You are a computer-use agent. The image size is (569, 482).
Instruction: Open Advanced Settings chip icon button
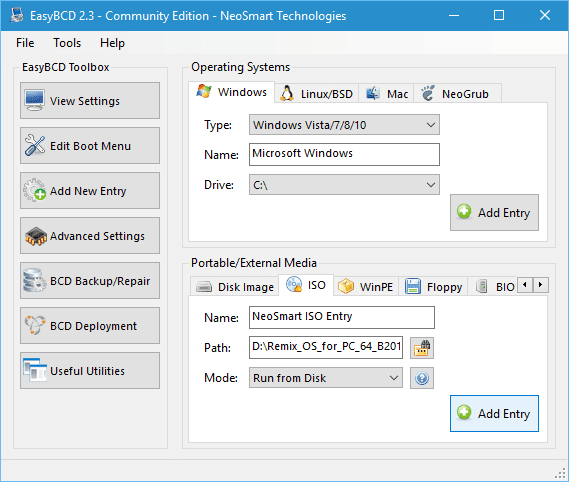coord(90,236)
